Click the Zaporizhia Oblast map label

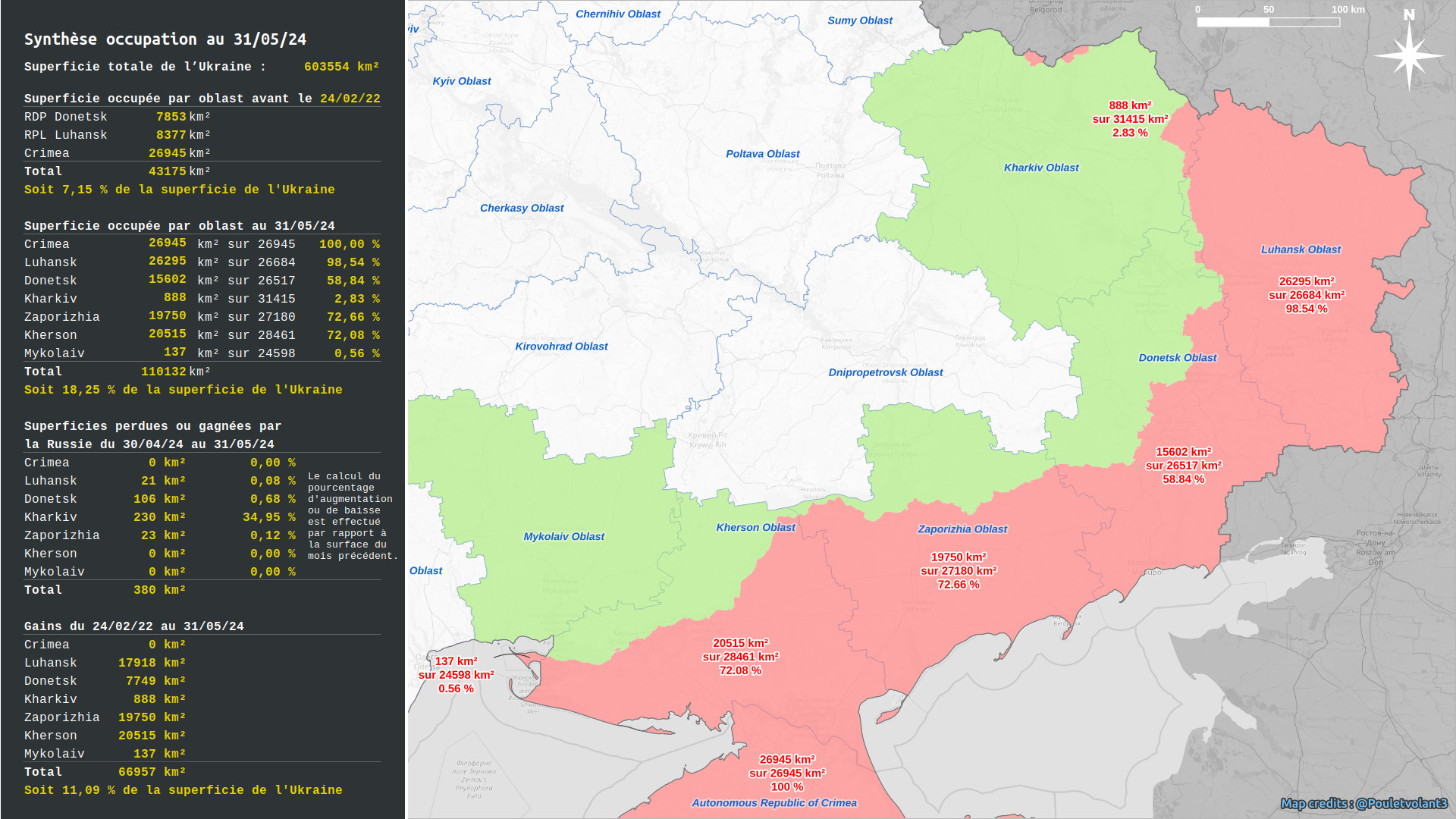[x=962, y=529]
